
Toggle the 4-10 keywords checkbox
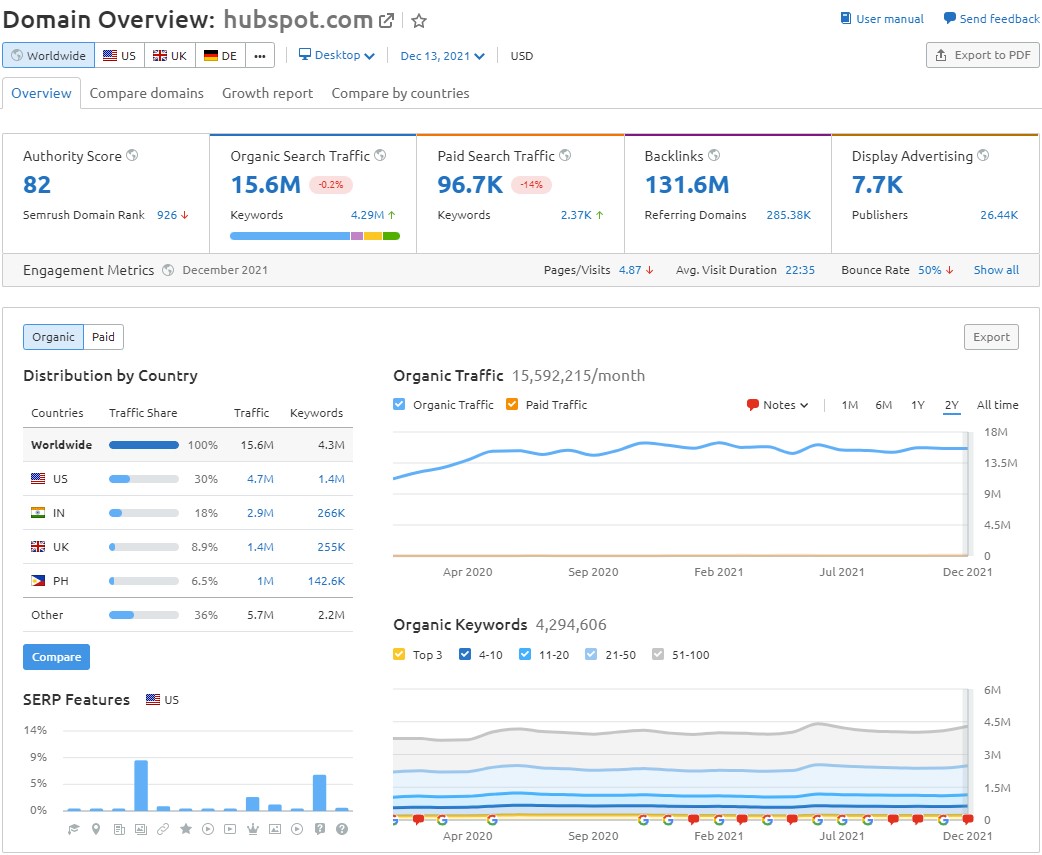click(x=465, y=654)
